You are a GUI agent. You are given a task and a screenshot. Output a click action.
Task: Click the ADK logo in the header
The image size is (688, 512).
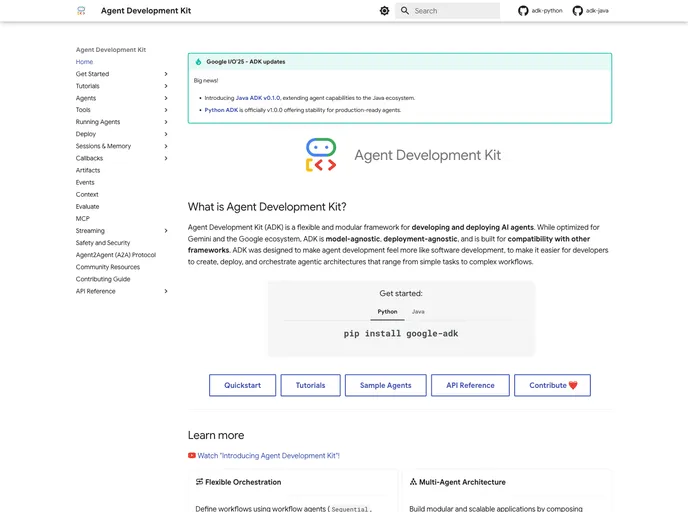click(81, 11)
